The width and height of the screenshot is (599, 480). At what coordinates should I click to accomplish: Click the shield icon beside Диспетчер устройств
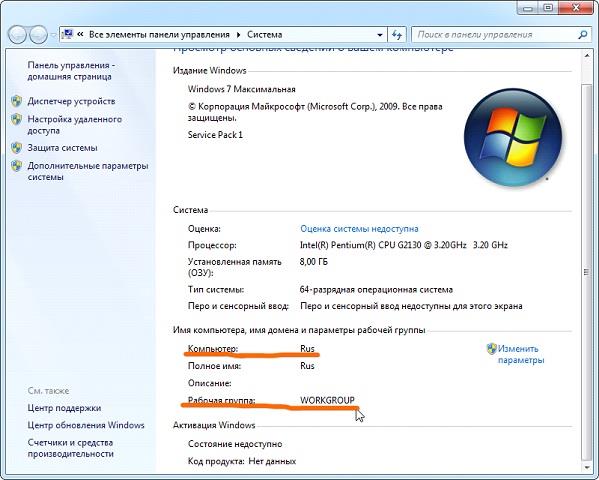pos(16,101)
